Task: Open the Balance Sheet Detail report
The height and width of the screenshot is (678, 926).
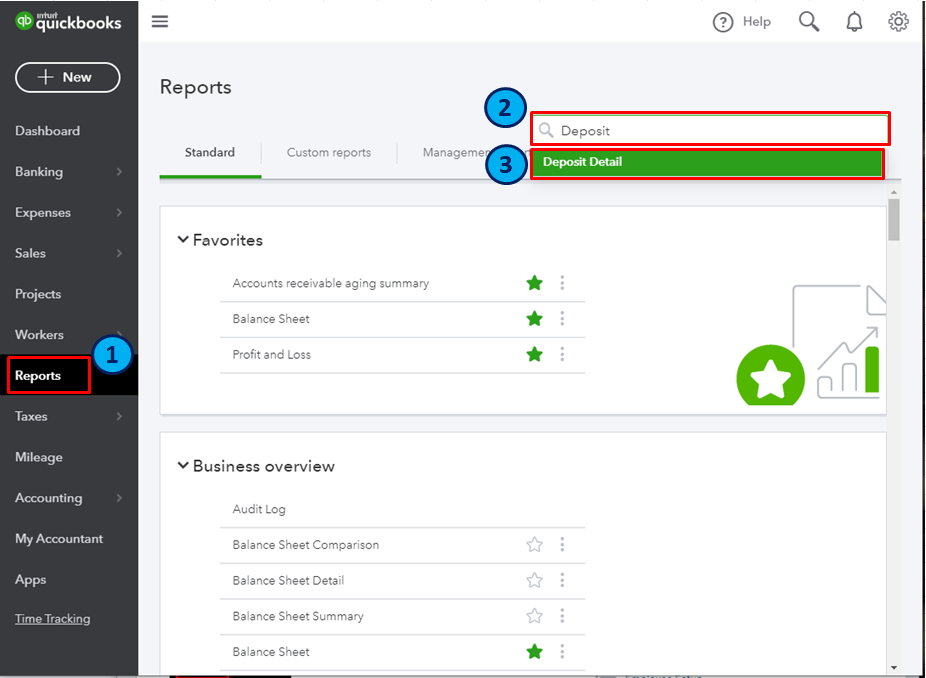Action: 288,580
